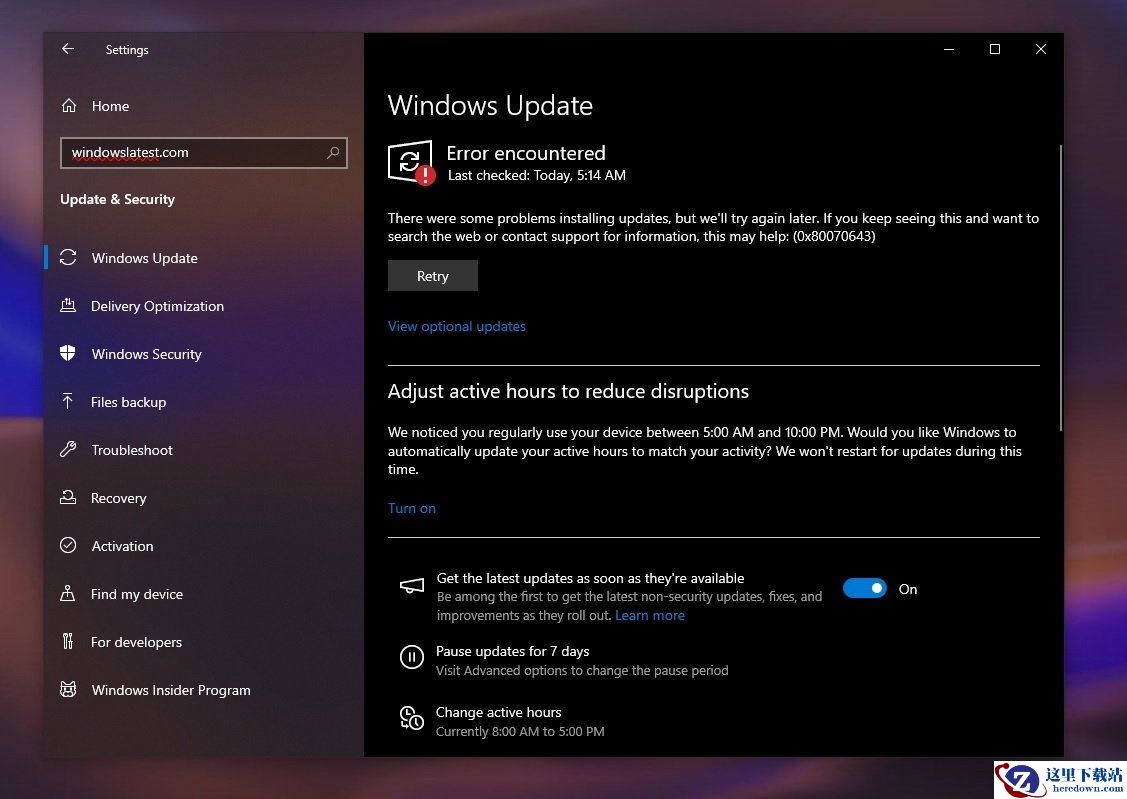This screenshot has height=799, width=1127.
Task: Click the Find a setting search box
Action: pos(203,152)
